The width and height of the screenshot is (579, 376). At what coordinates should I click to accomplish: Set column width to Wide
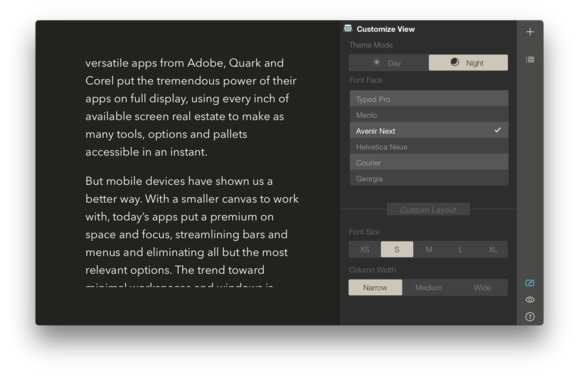(482, 287)
